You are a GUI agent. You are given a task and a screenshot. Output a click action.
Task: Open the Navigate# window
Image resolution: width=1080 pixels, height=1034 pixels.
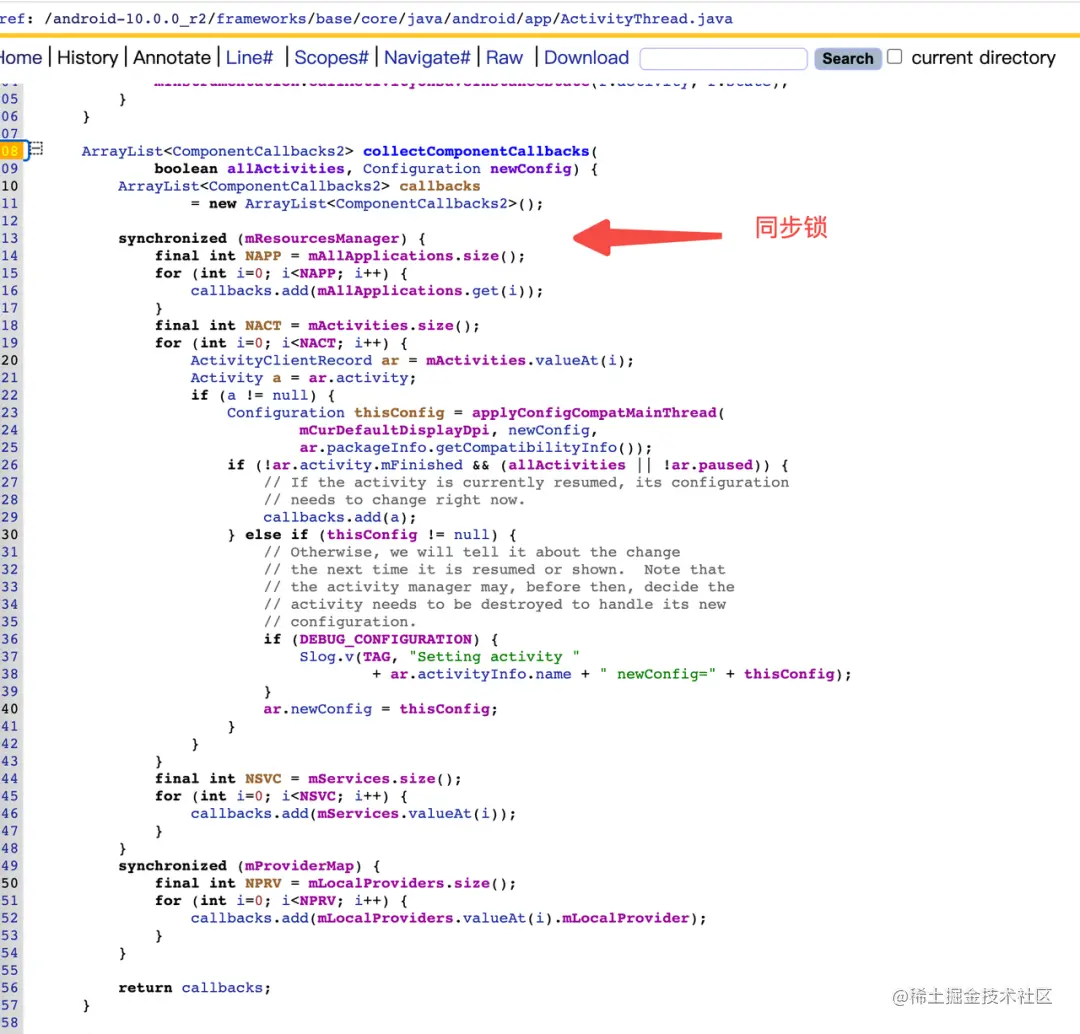tap(427, 58)
